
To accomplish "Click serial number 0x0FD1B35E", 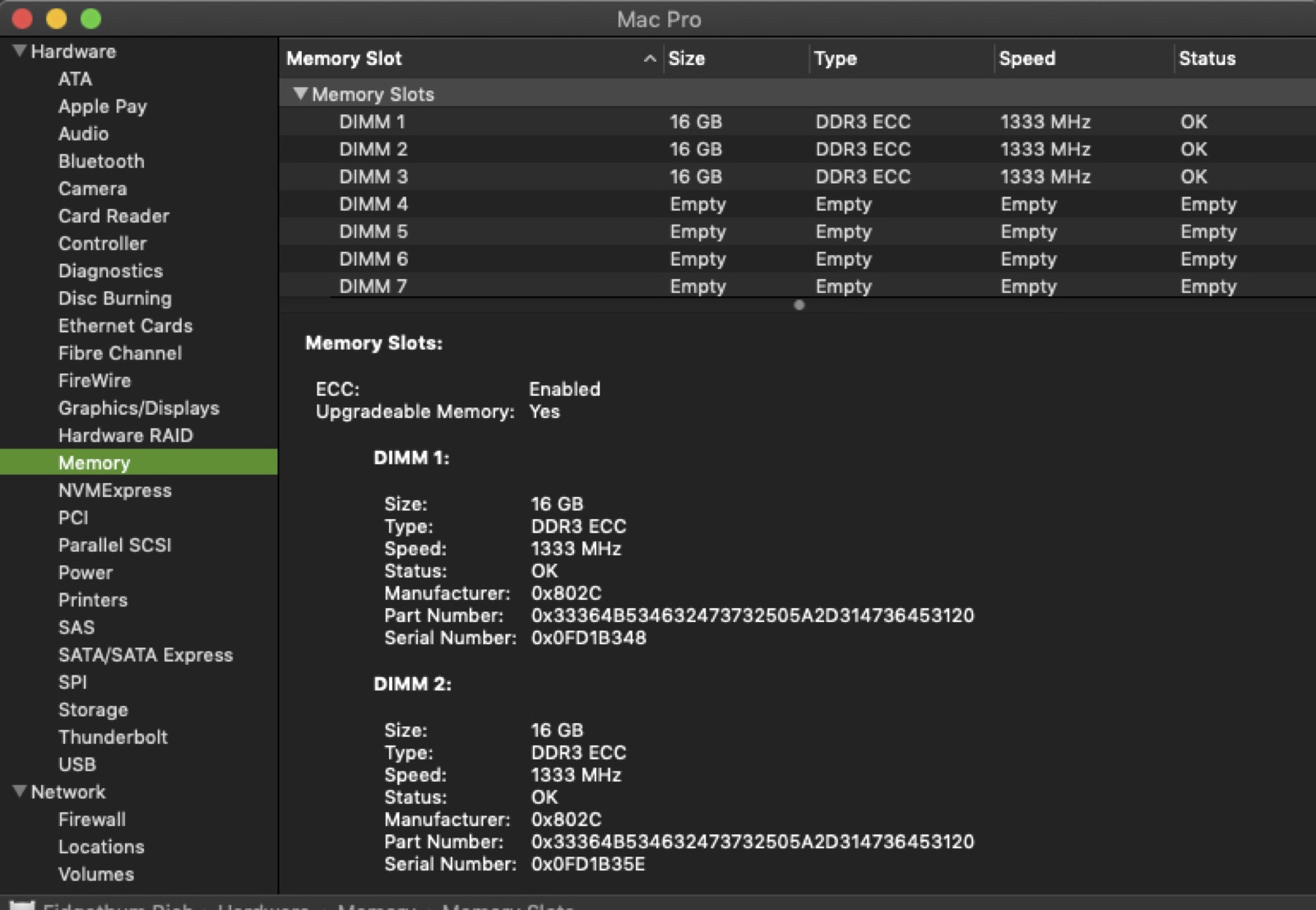I will 588,864.
